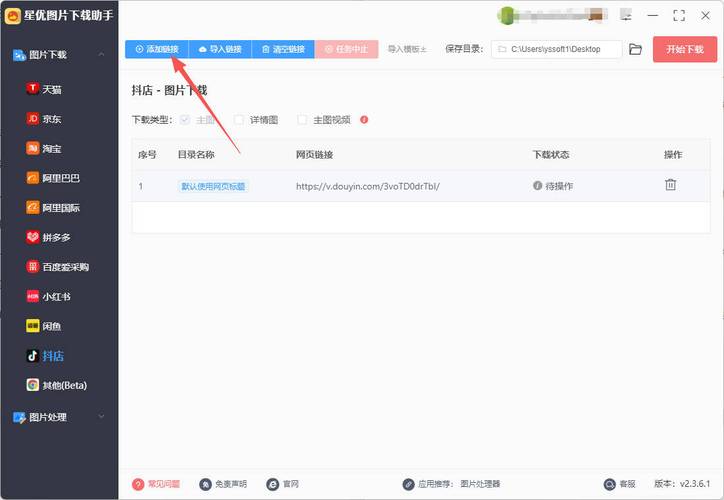The image size is (724, 500).
Task: Click the 清空链接 toolbar button
Action: point(282,49)
